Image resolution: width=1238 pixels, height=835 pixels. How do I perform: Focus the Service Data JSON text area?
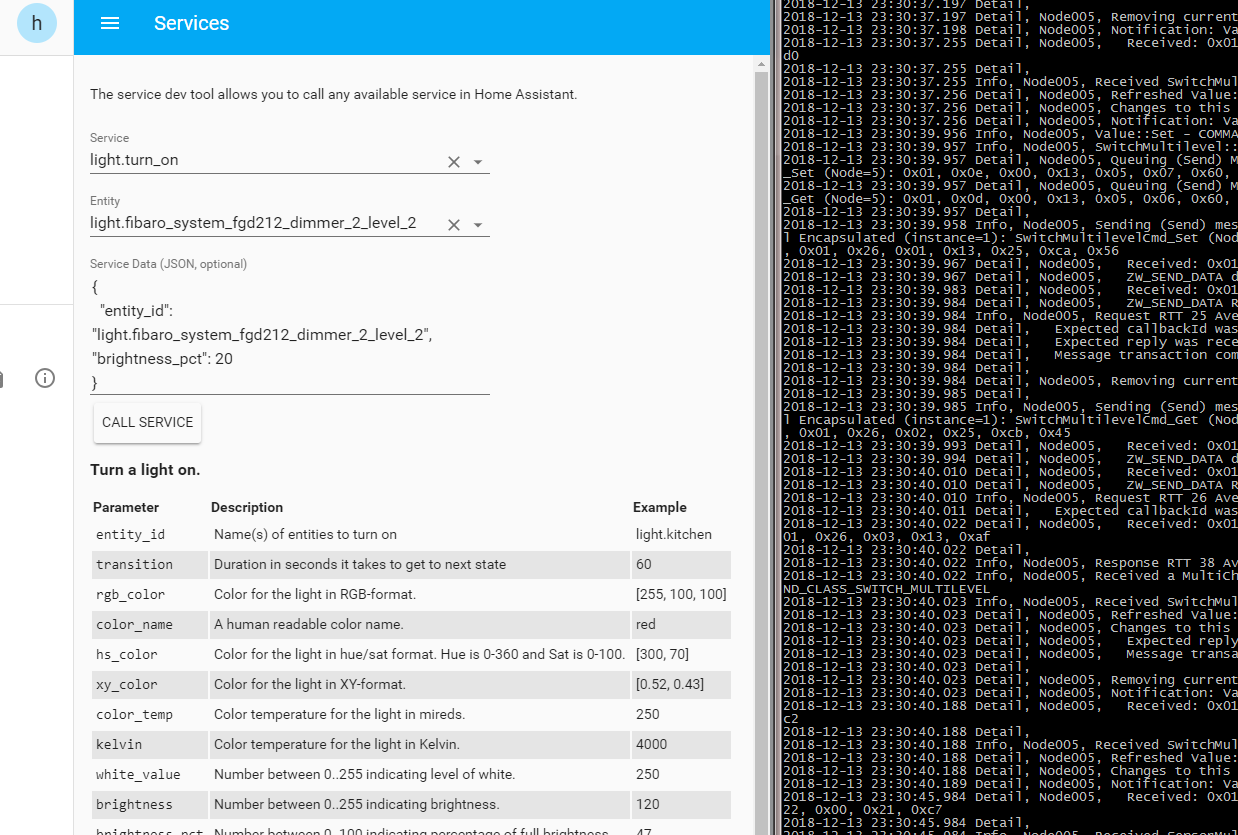(289, 335)
